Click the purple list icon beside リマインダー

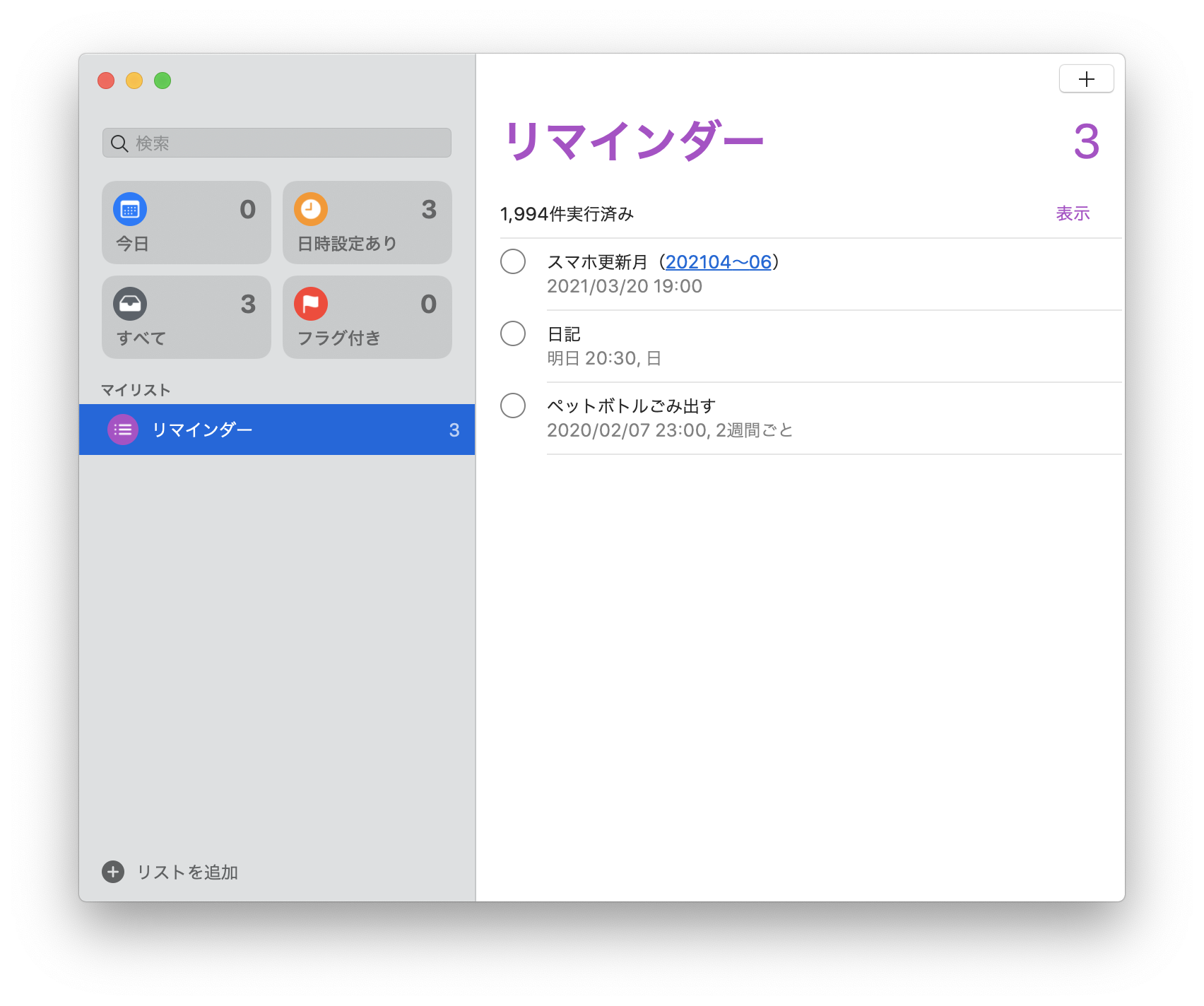123,430
